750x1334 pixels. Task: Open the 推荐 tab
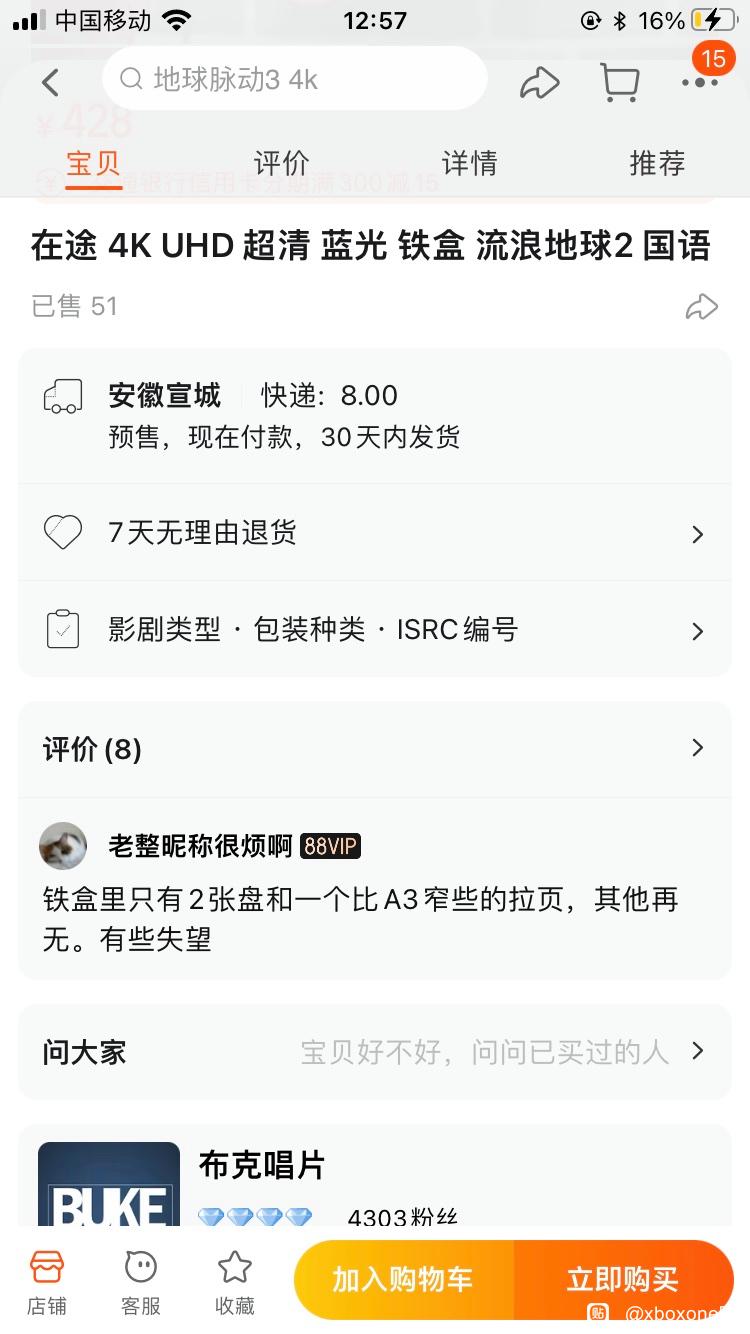pyautogui.click(x=657, y=163)
